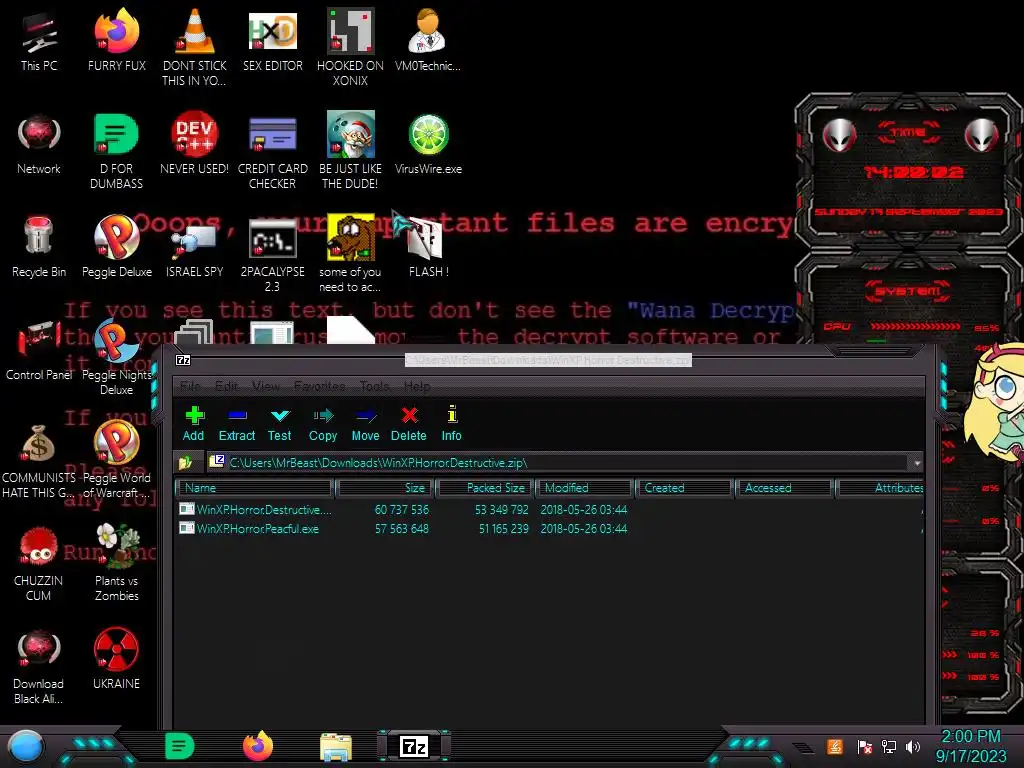Viewport: 1024px width, 768px height.
Task: Expand the address bar path dropdown
Action: pyautogui.click(x=917, y=463)
